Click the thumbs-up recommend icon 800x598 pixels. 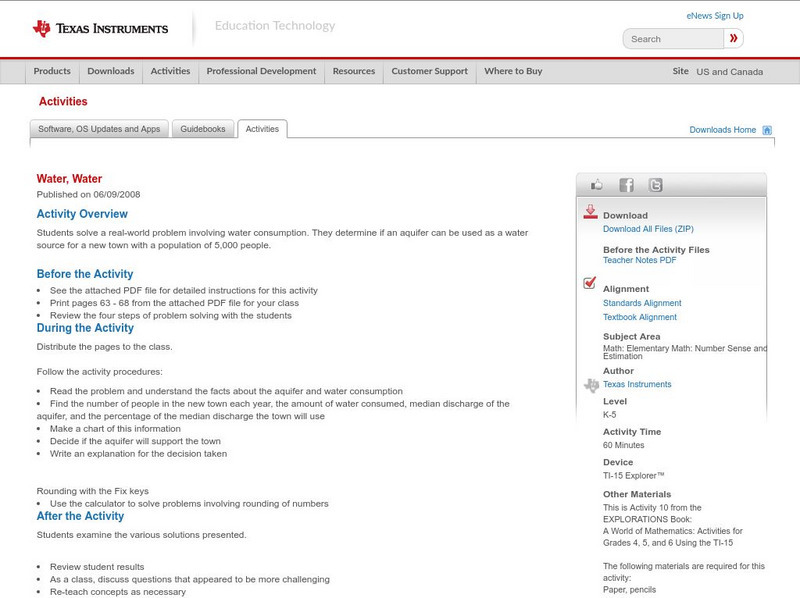tap(596, 184)
